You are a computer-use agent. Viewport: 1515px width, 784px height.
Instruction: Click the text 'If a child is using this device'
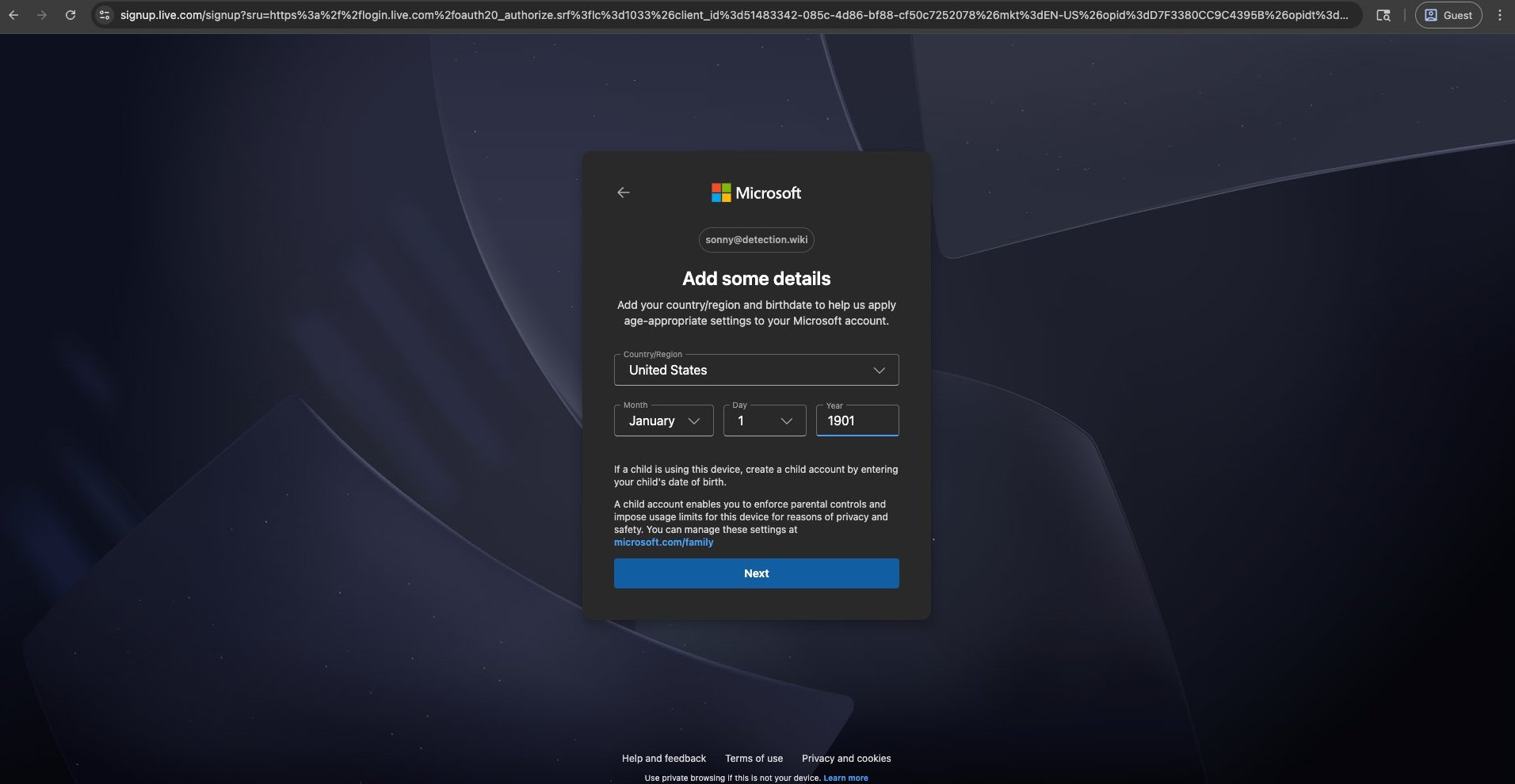pyautogui.click(x=678, y=470)
